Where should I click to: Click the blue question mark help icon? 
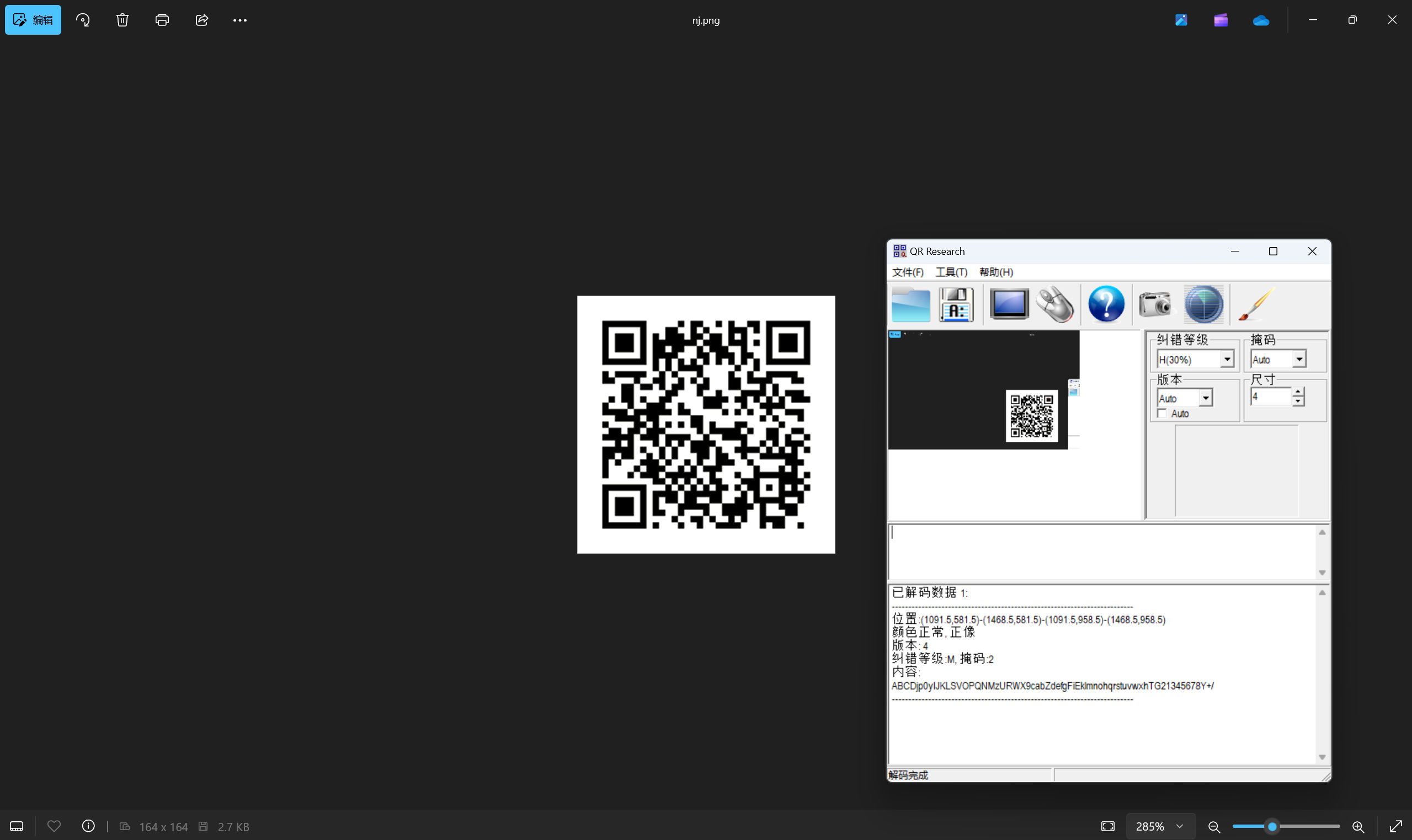point(1106,304)
